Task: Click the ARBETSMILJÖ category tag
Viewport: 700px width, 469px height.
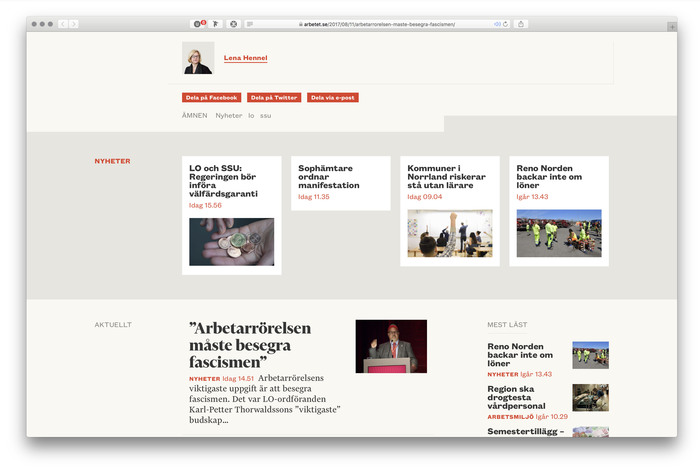Action: (x=510, y=417)
